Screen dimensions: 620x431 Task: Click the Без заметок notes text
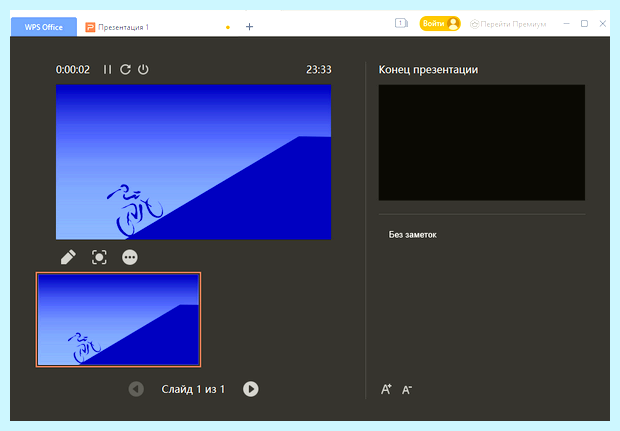coord(412,235)
